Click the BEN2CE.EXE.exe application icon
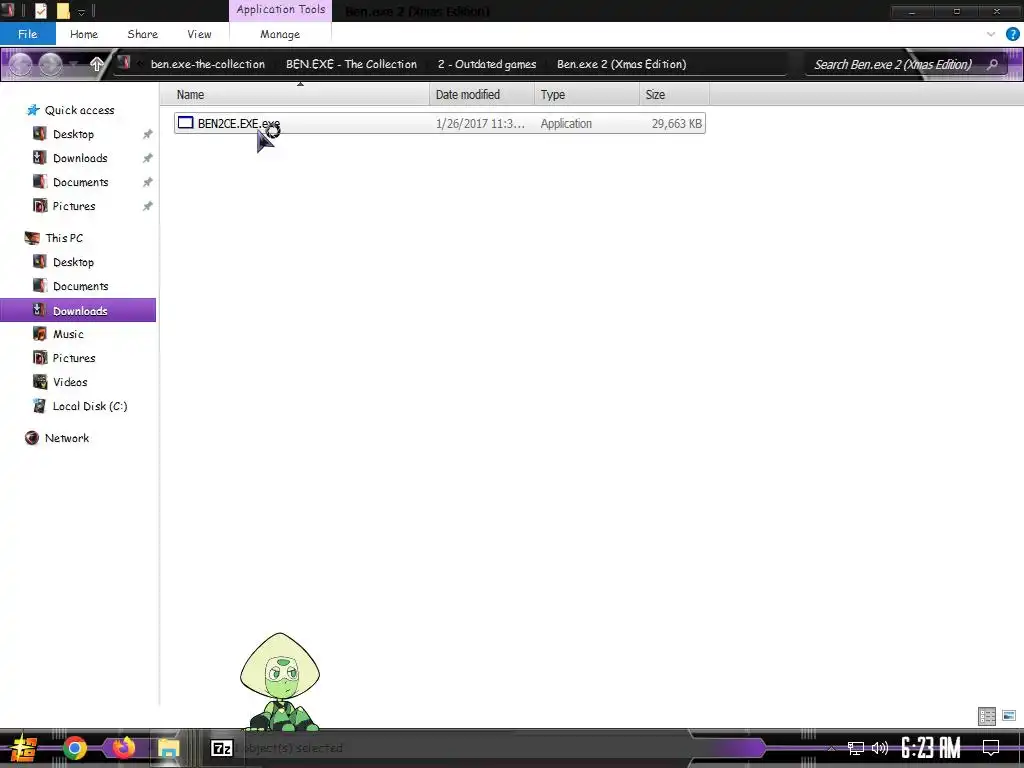 click(186, 123)
